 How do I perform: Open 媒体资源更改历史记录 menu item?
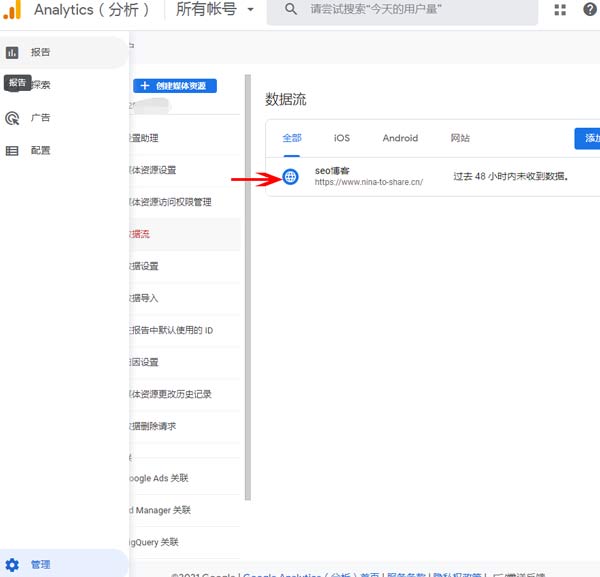tap(184, 394)
